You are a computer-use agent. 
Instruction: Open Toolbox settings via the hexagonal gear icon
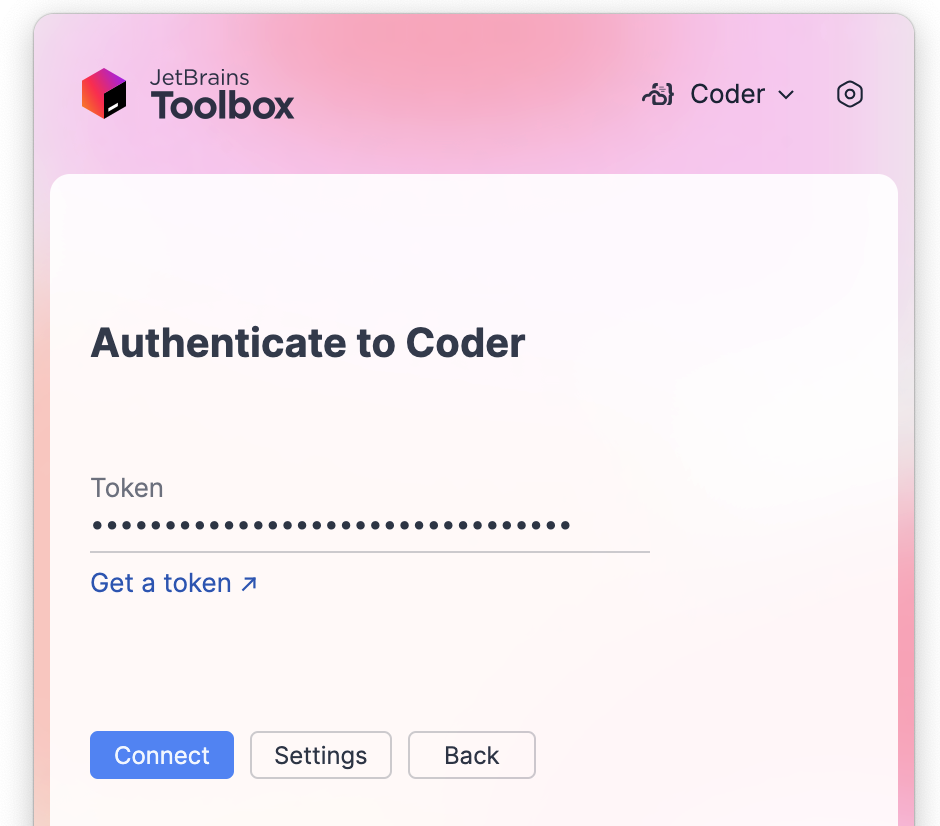849,93
